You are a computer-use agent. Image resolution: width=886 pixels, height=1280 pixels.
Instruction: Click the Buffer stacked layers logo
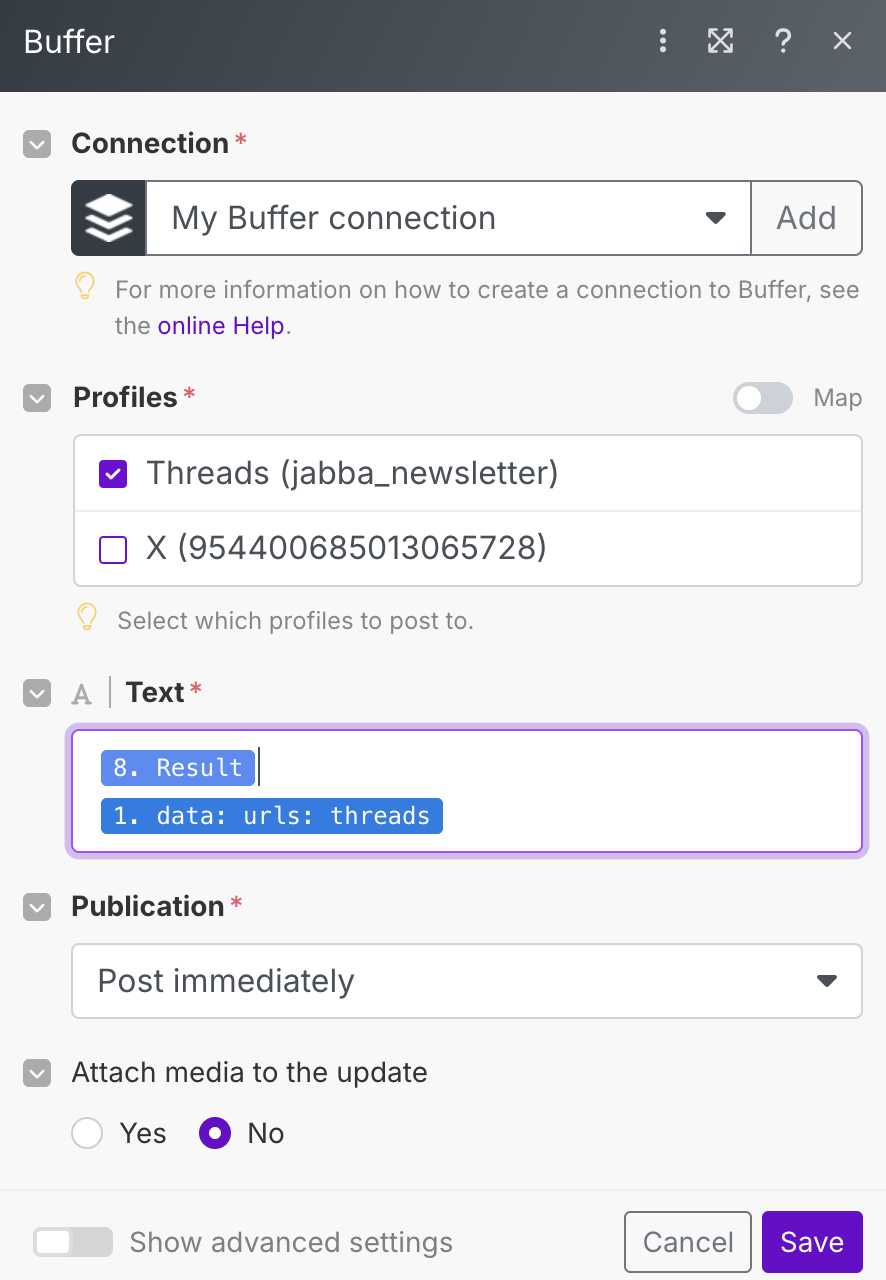pyautogui.click(x=109, y=218)
